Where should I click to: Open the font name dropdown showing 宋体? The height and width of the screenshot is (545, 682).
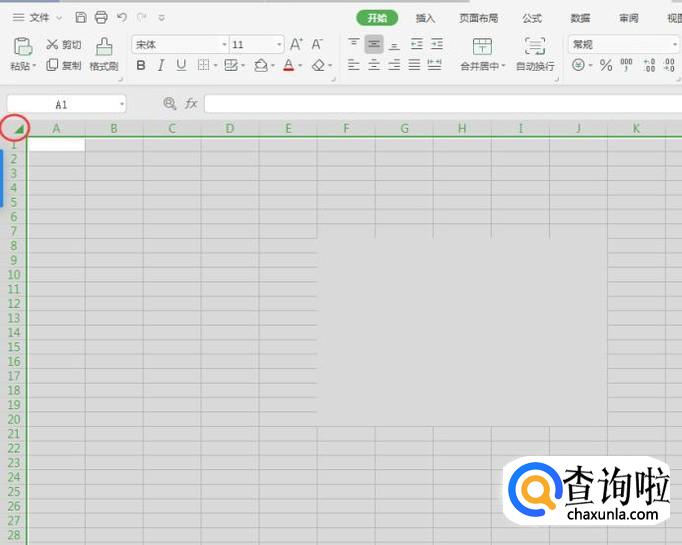coord(180,45)
